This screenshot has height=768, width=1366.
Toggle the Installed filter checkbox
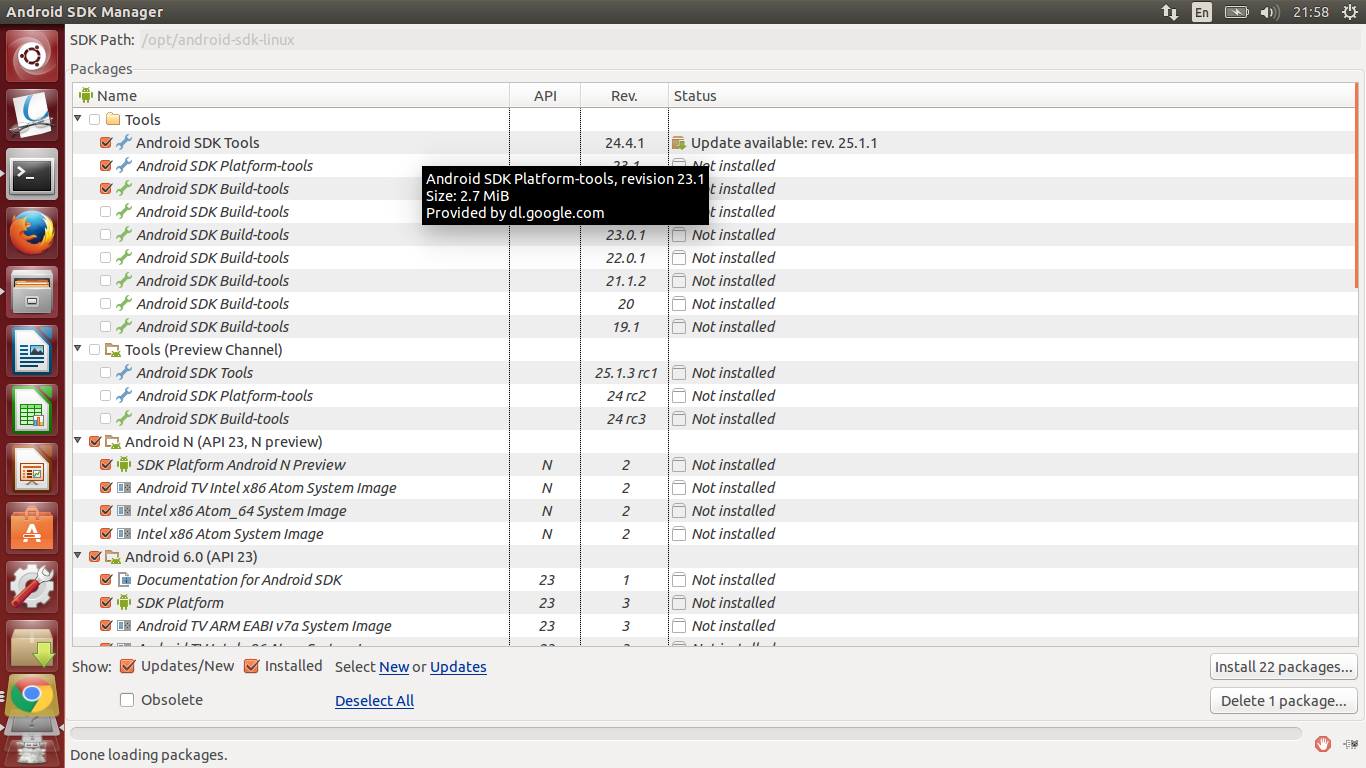pos(251,666)
